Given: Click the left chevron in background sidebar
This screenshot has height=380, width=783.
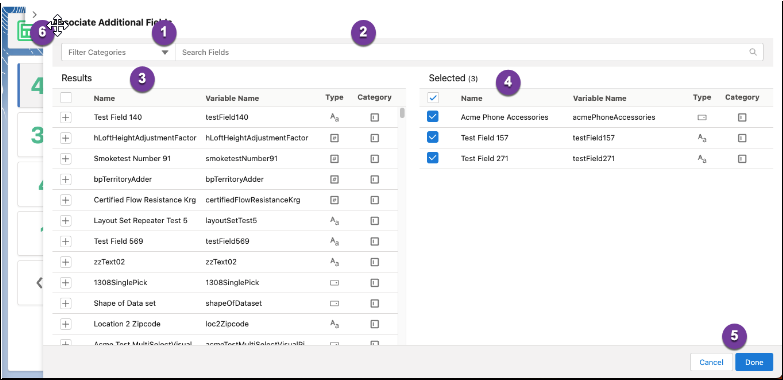Looking at the screenshot, I should click(39, 283).
